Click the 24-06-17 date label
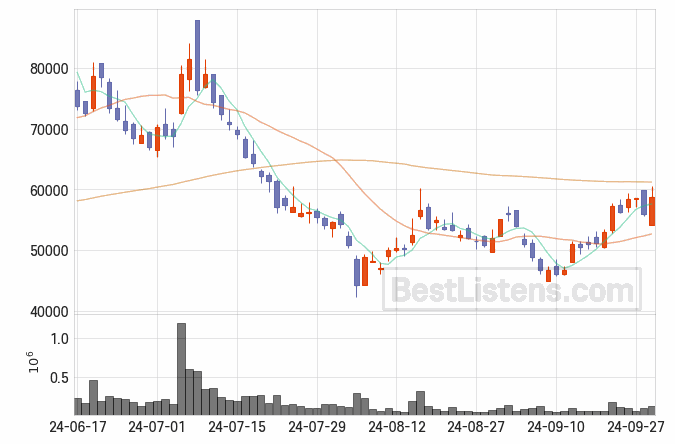Screen dimensions: 675x444 77,427
